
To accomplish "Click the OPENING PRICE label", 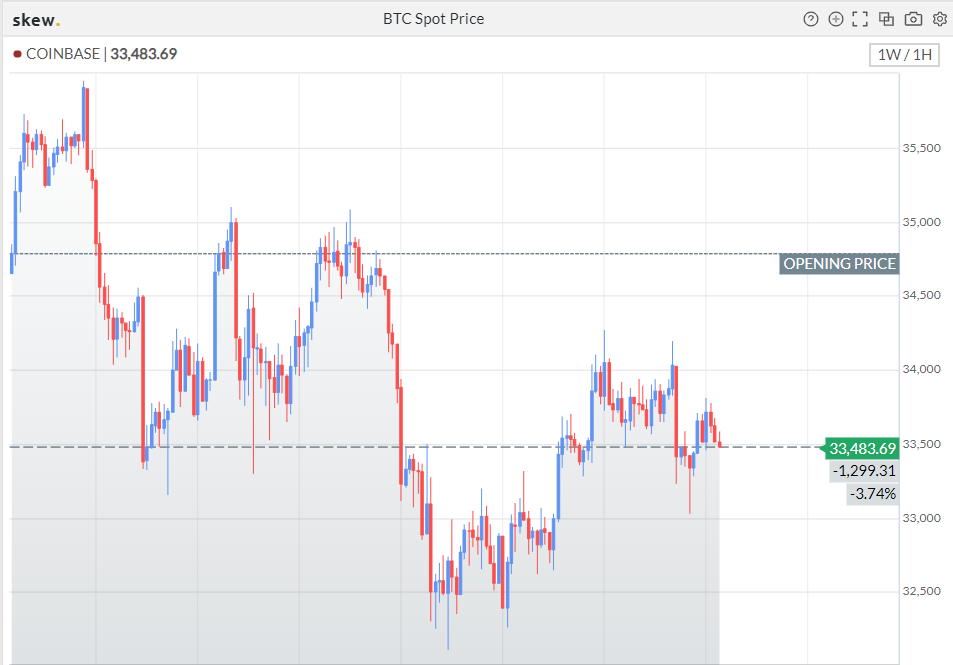I will click(839, 264).
